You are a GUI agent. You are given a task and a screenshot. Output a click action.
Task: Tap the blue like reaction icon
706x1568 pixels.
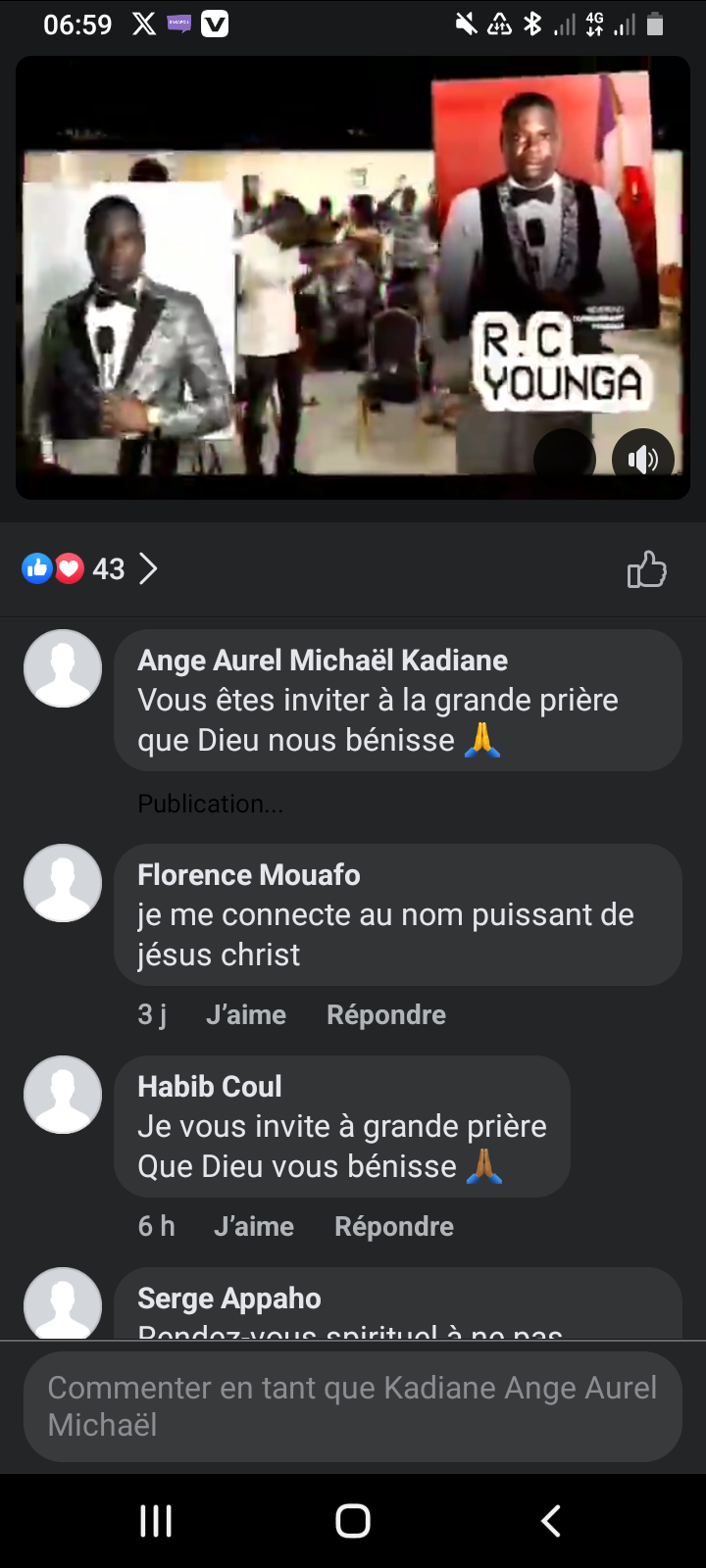[37, 568]
